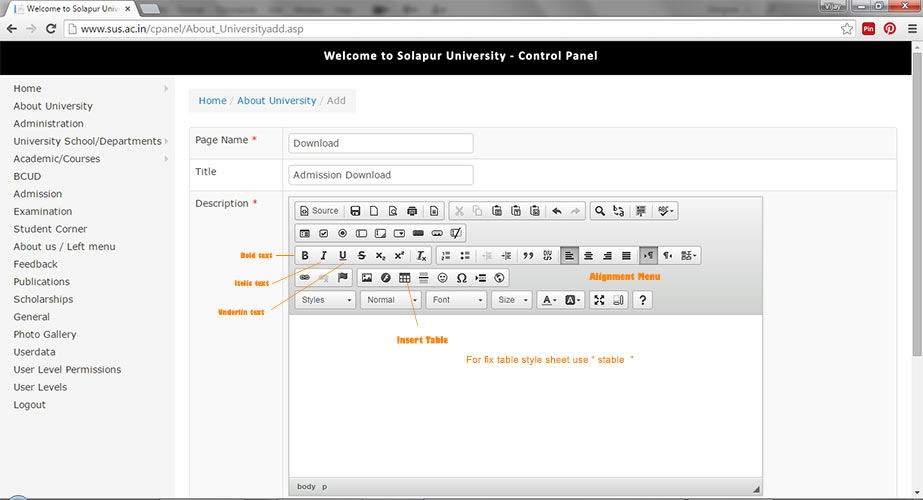Insert a bulleted list
Screen dimensions: 923x500
464,256
